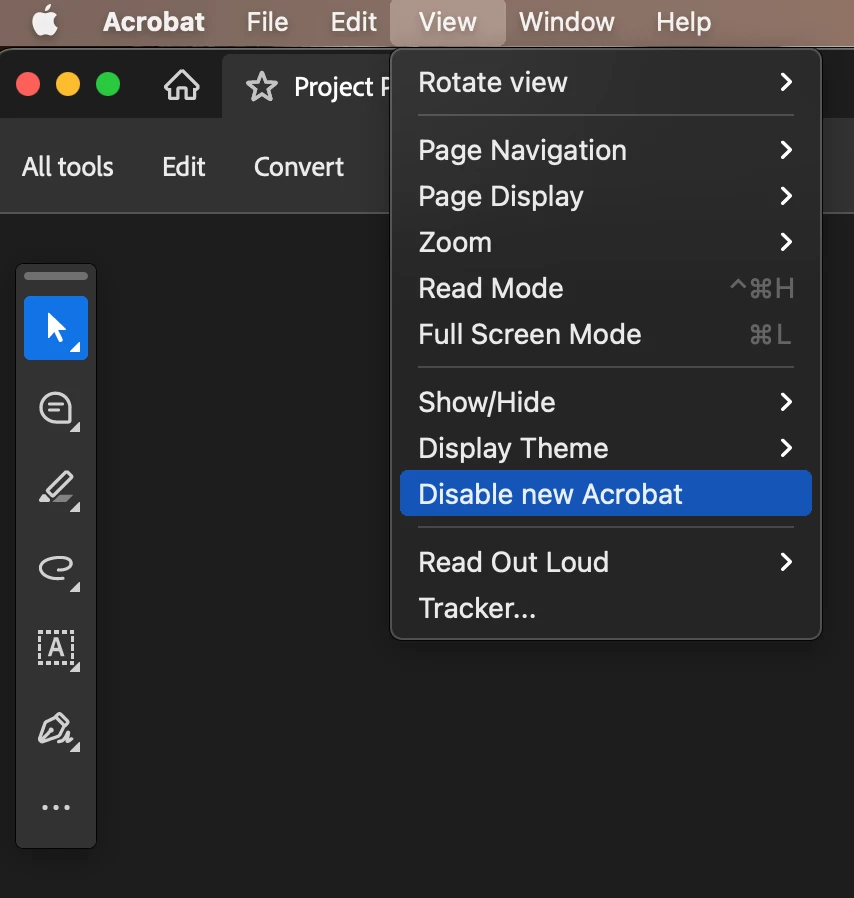This screenshot has height=898, width=854.
Task: Expand Show/Hide submenu
Action: pyautogui.click(x=605, y=402)
